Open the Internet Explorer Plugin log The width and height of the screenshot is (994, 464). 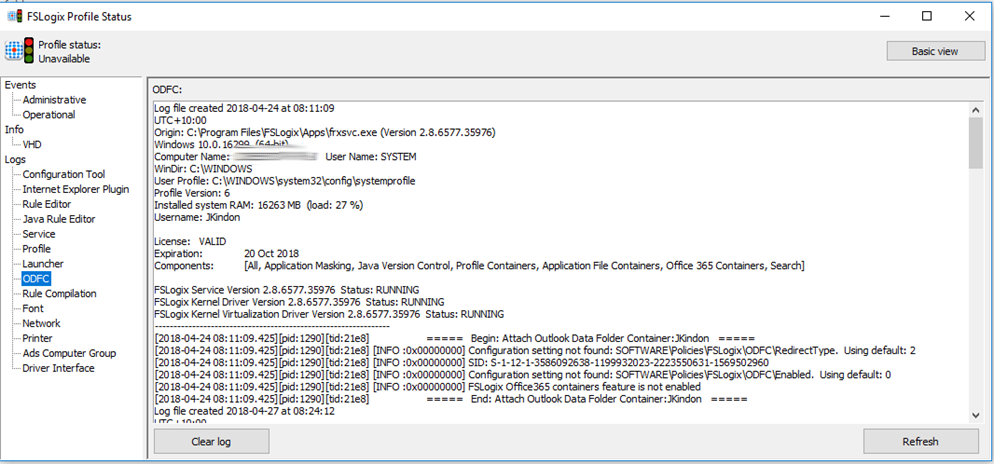coord(75,189)
